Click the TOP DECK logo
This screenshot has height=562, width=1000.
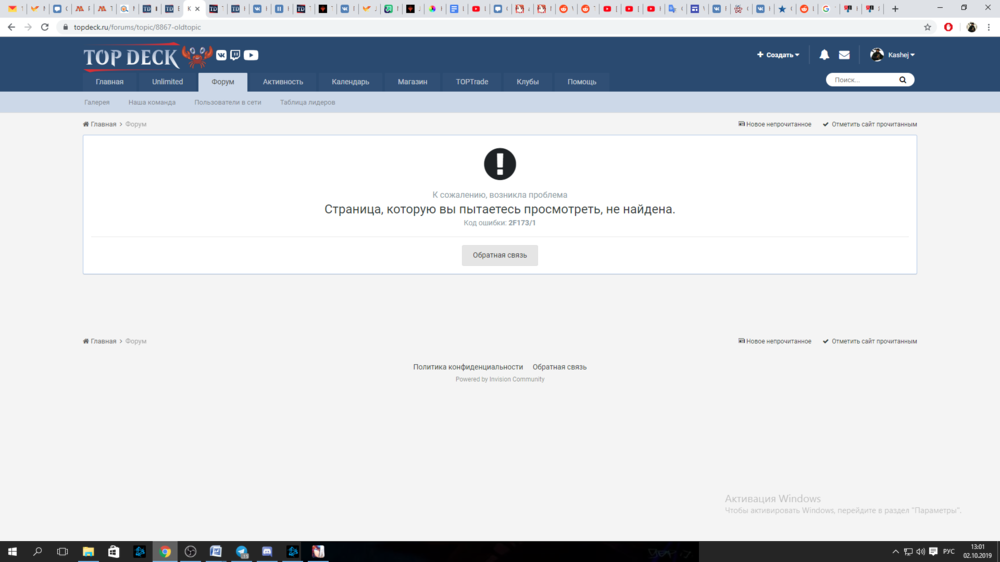point(131,58)
